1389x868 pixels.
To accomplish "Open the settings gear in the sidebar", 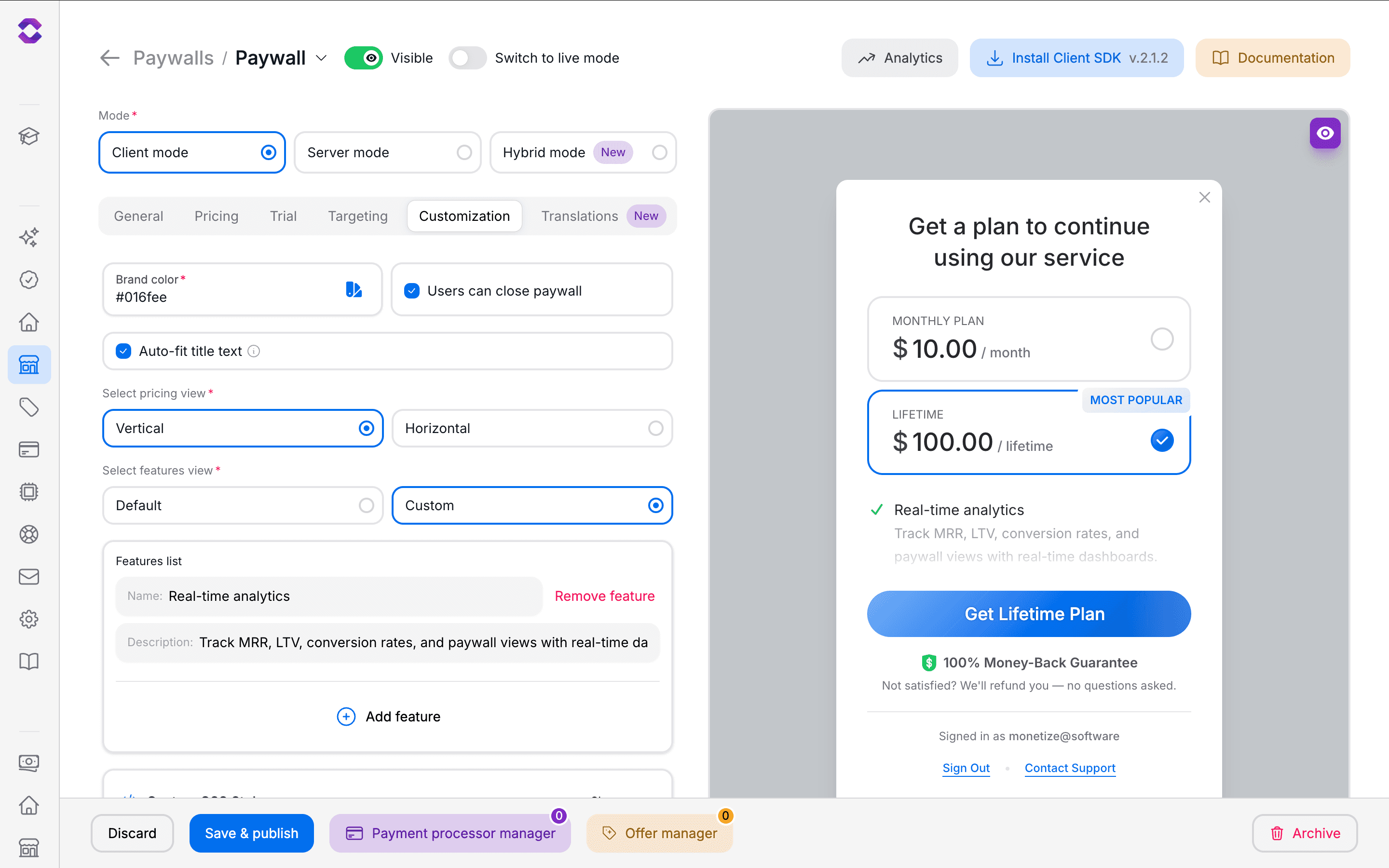I will [x=29, y=619].
